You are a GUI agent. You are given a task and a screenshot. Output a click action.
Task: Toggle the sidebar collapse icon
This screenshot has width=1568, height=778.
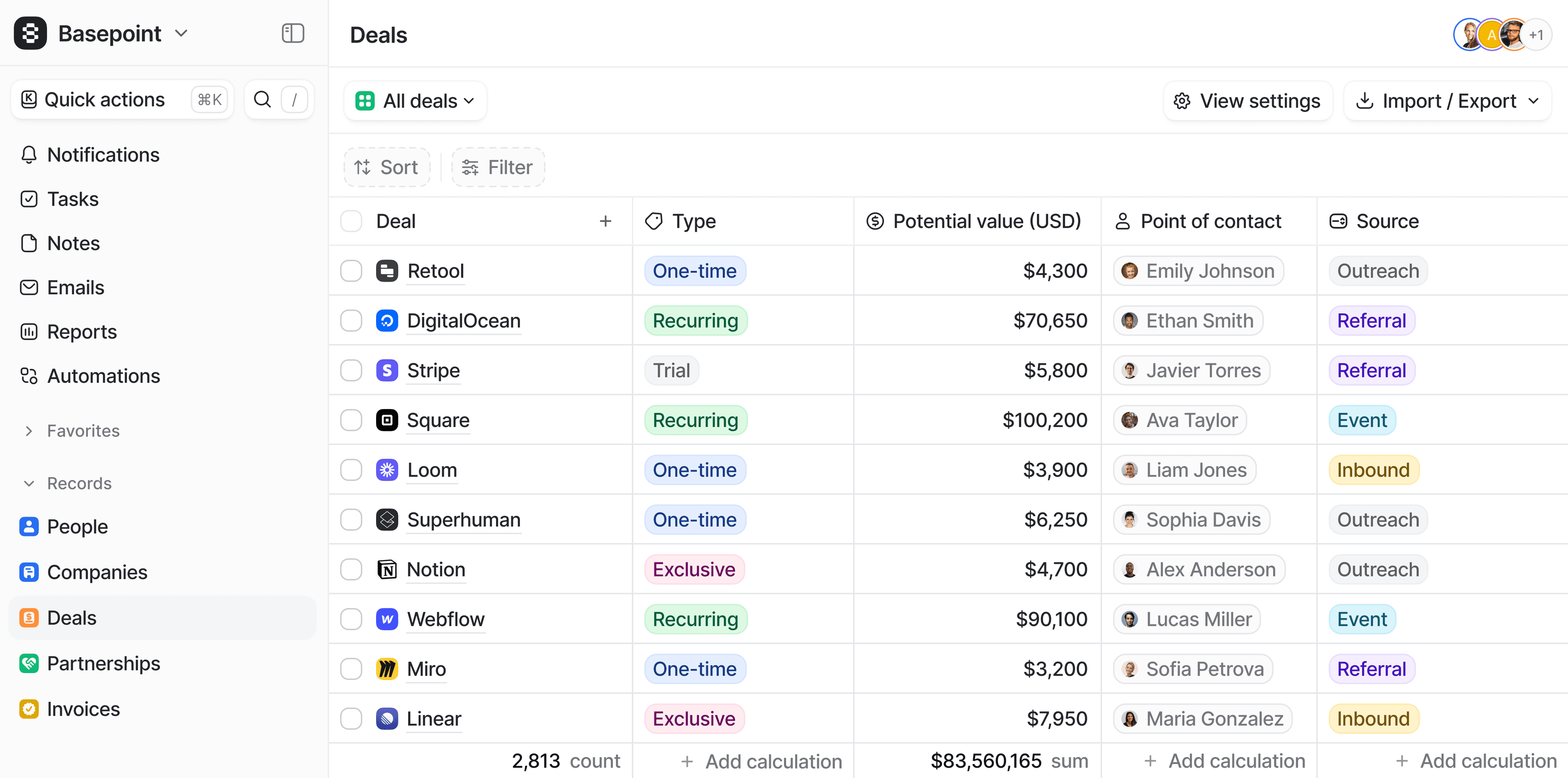point(292,33)
